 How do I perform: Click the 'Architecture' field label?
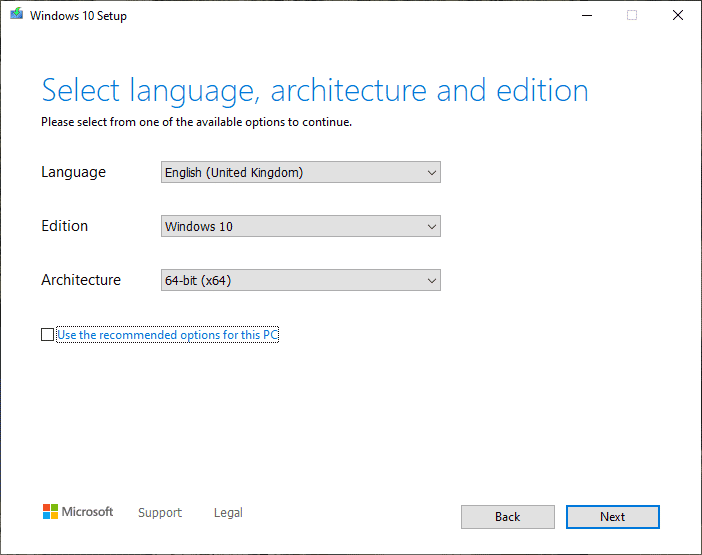81,280
